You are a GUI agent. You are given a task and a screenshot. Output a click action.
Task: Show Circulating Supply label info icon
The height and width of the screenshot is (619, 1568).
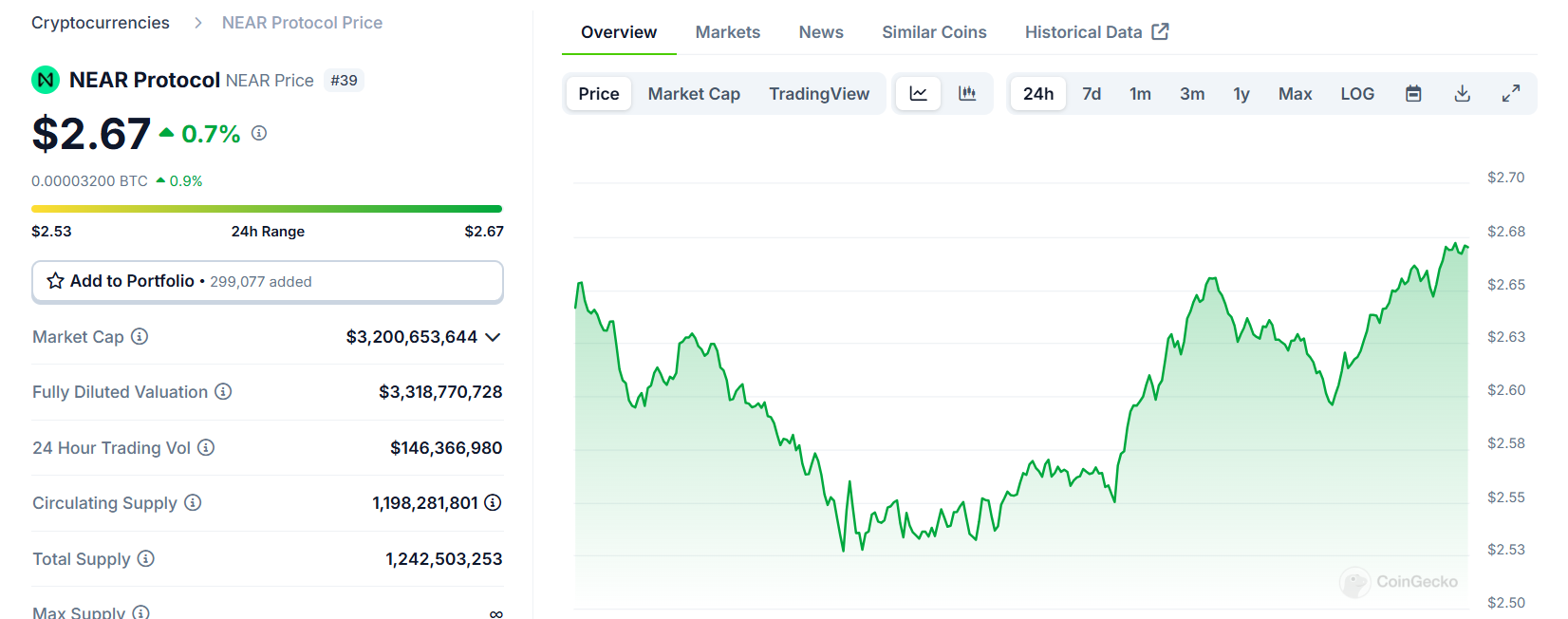click(x=193, y=502)
